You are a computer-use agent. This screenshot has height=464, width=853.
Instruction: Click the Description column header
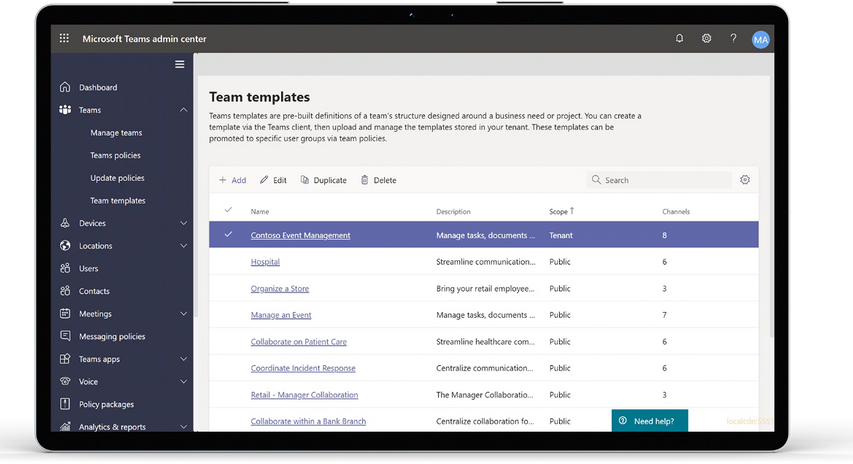coord(453,212)
